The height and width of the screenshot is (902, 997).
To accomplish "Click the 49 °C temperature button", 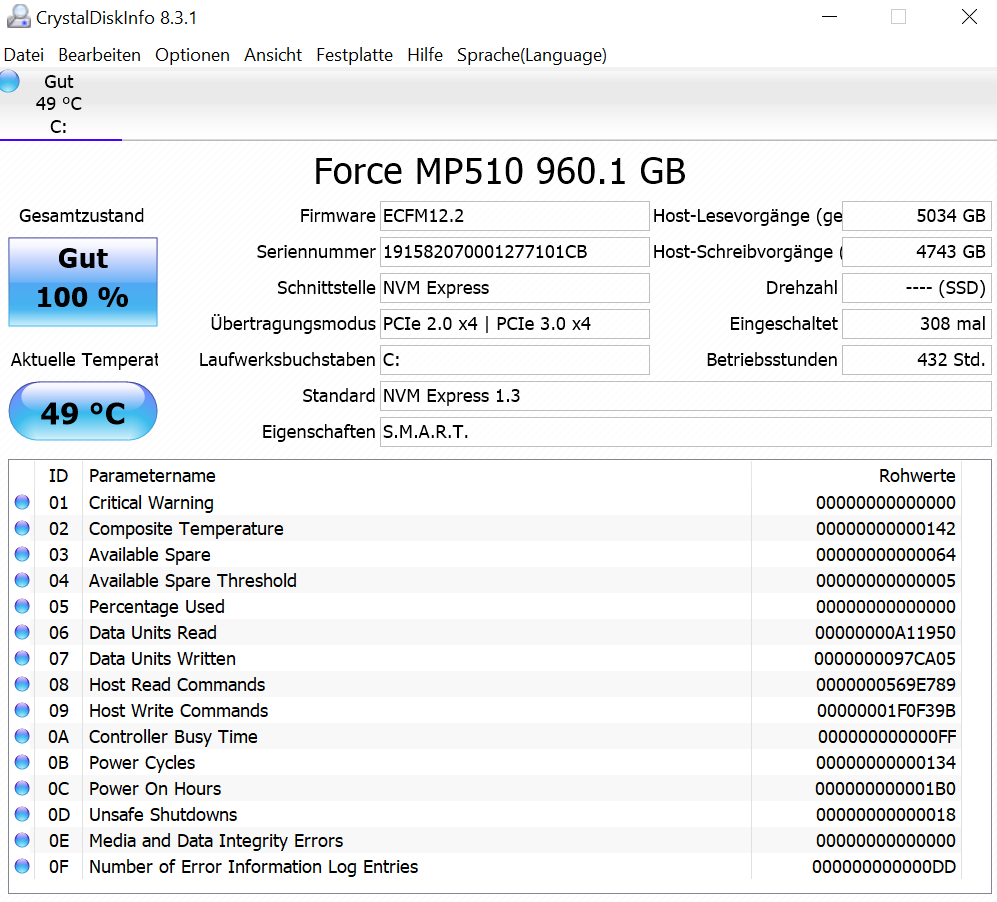I will (83, 412).
